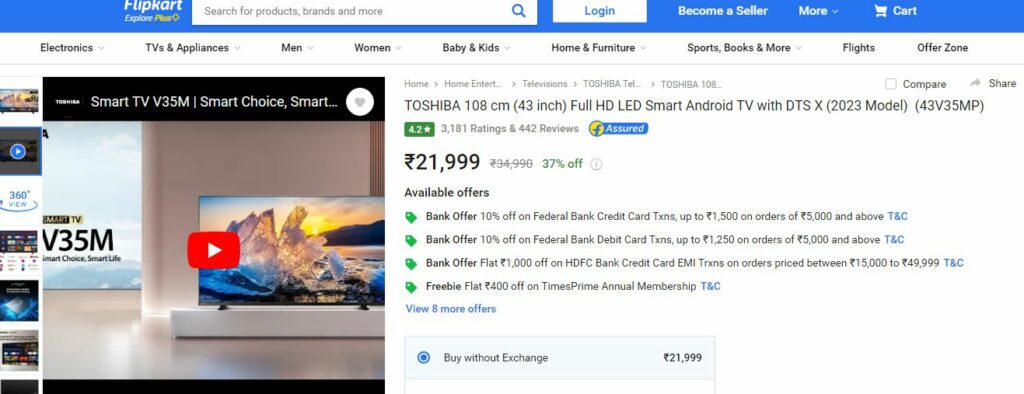Click the price info icon beside 37% off
This screenshot has height=394, width=1024.
tap(596, 164)
